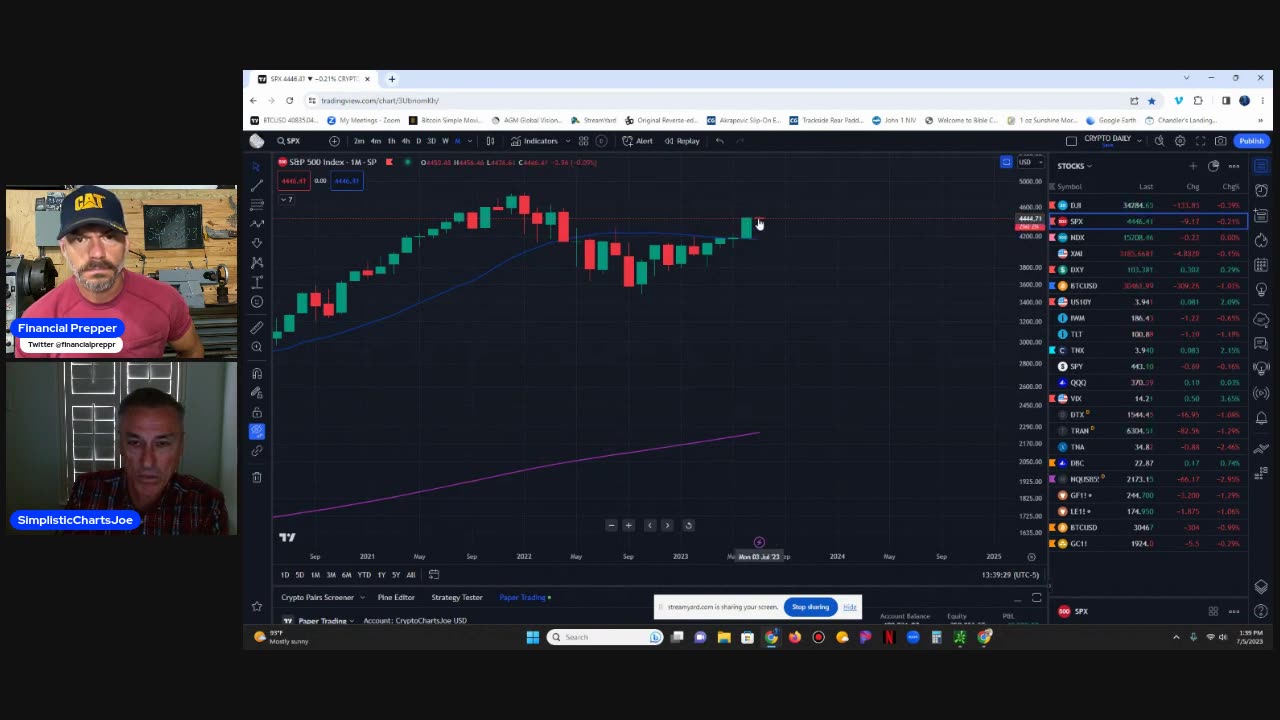Start bar Replay mode
This screenshot has width=1280, height=720.
682,141
